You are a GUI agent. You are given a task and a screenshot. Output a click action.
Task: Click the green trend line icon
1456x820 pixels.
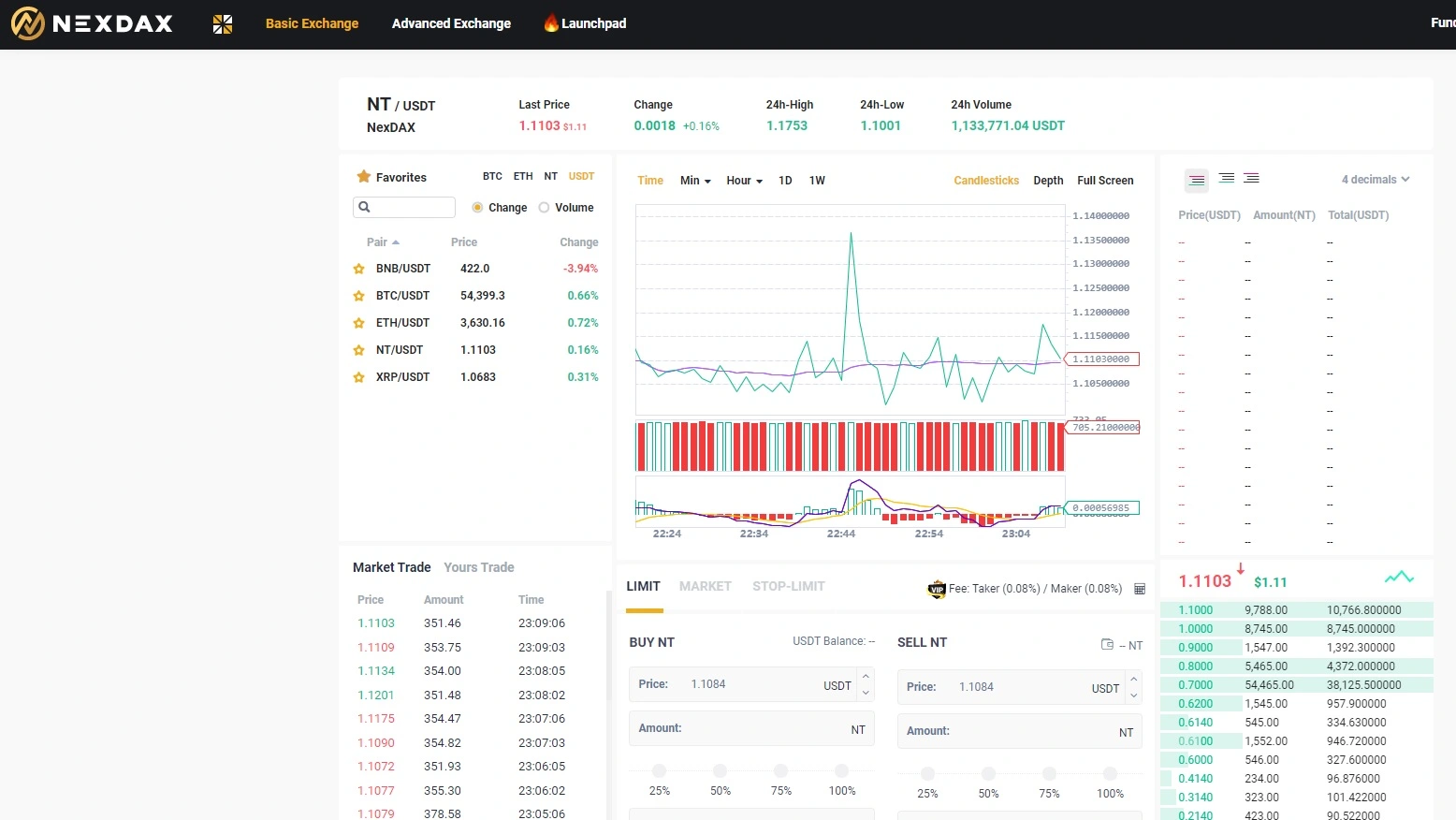pyautogui.click(x=1400, y=578)
